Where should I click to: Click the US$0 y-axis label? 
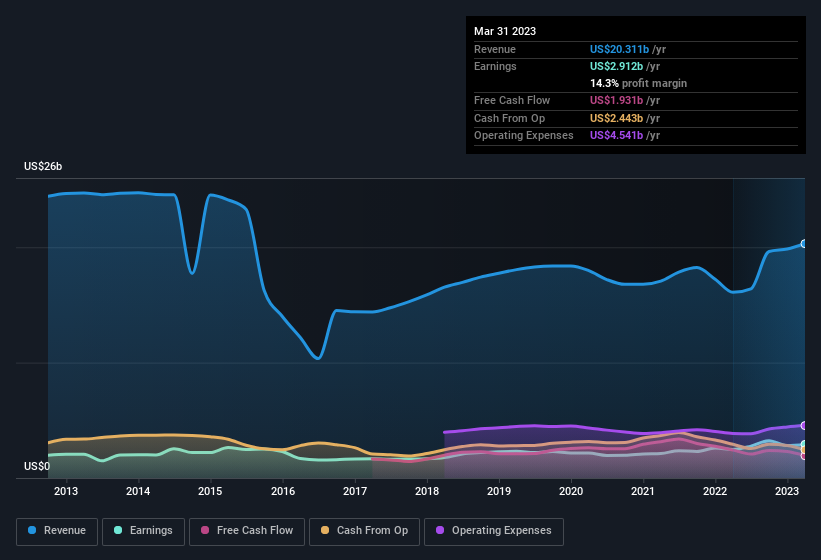click(37, 466)
